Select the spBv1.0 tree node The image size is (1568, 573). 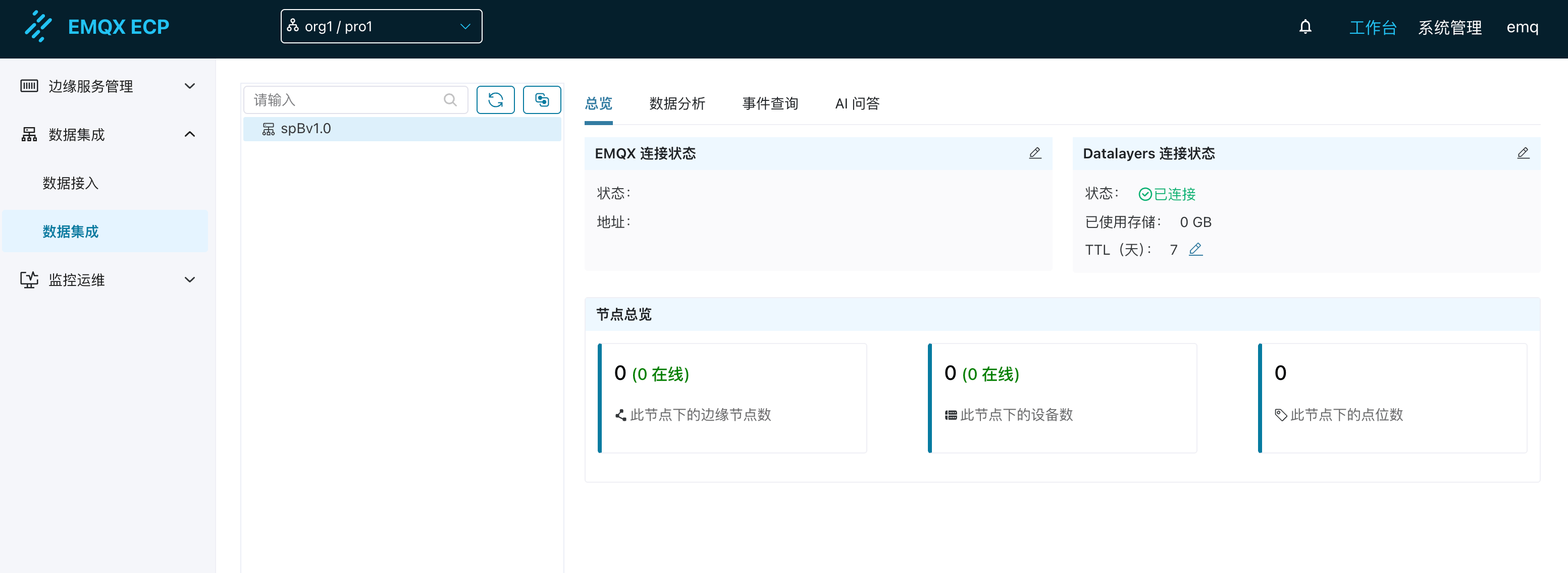point(305,129)
